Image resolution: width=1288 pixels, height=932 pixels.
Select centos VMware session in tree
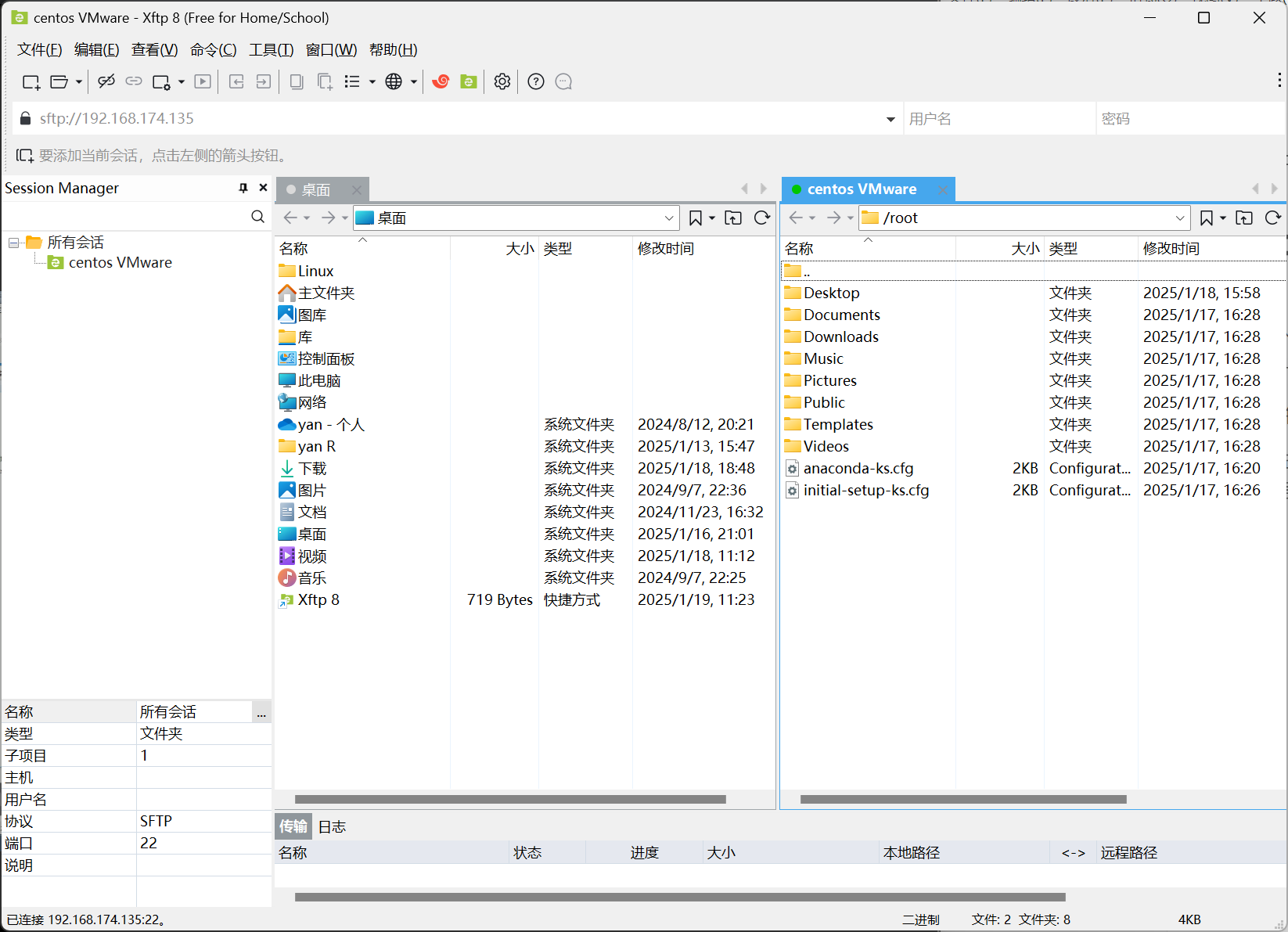coord(121,263)
